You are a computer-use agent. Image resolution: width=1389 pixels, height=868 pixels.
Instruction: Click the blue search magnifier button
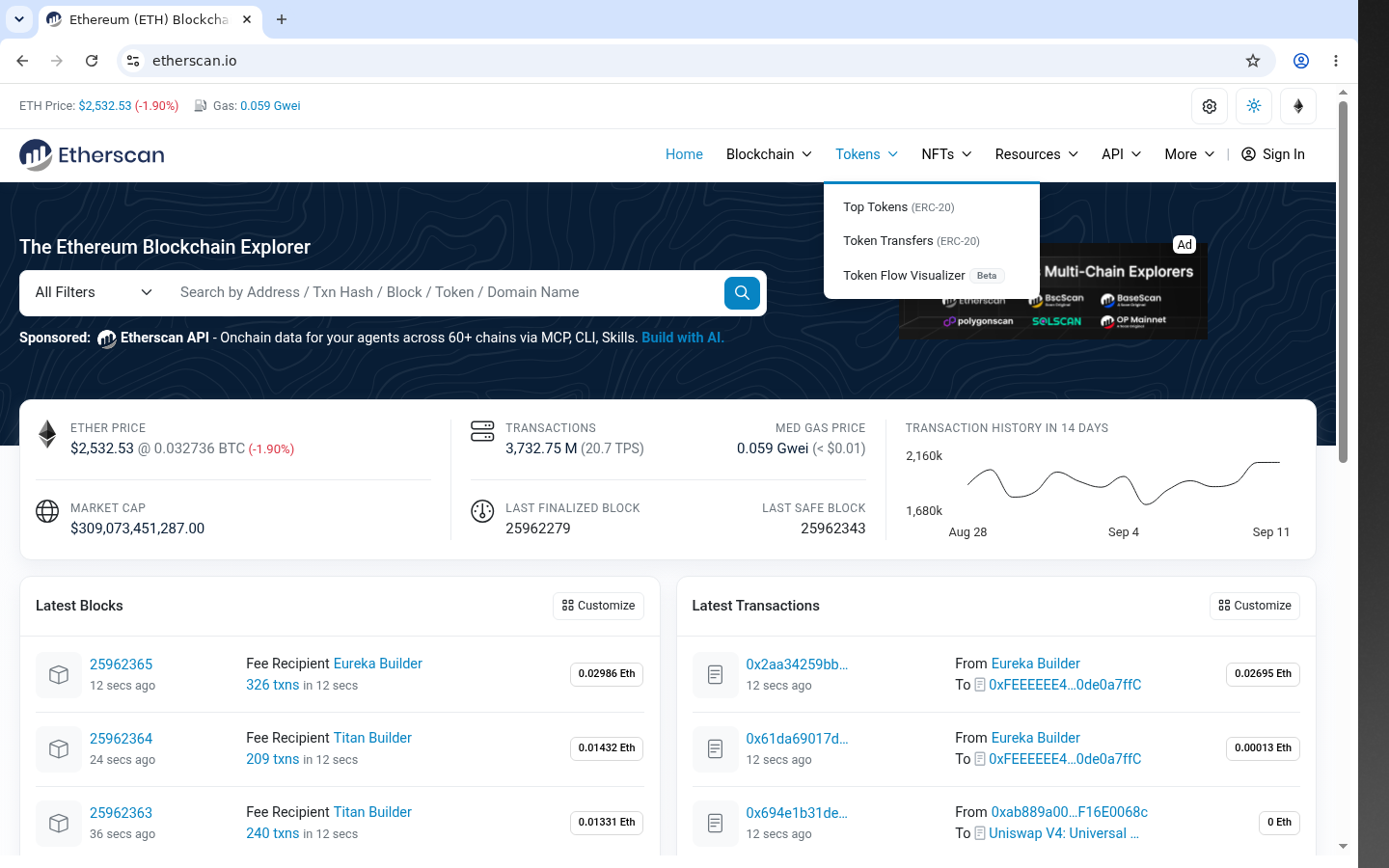[742, 292]
